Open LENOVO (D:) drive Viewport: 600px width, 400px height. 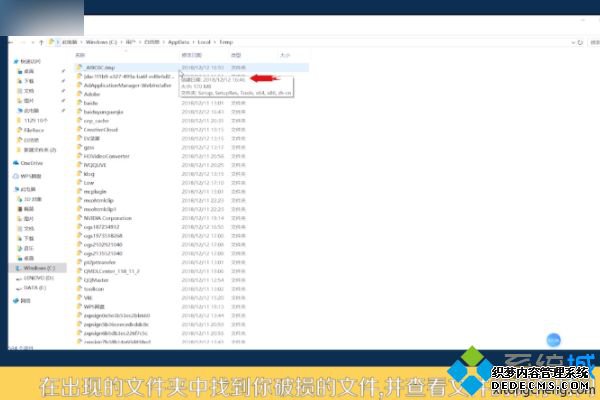(35, 278)
